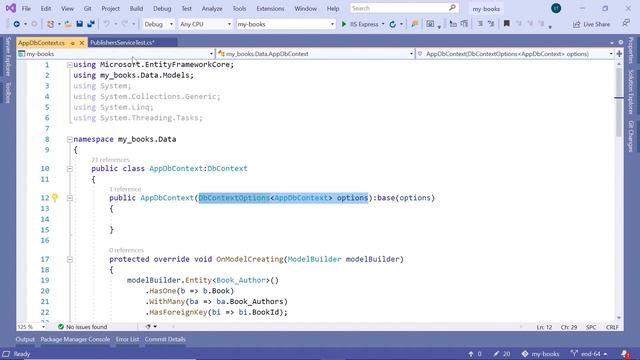Collapse the AppDbContext class block on line 10
This screenshot has width=640, height=360.
click(x=69, y=169)
